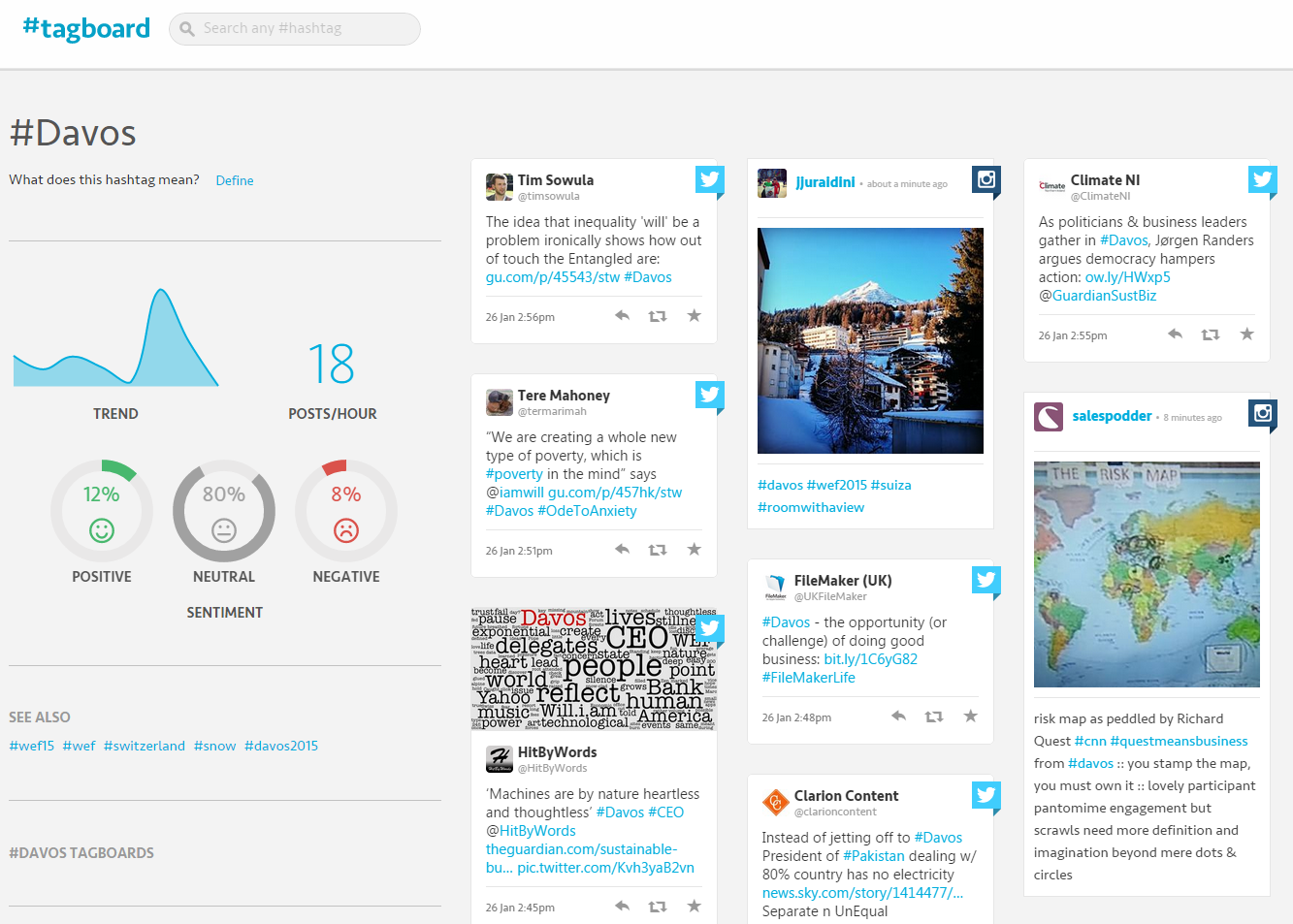Click #Pakistan hashtag in Clarion Content tweet
Viewport: 1293px width, 924px height.
(x=874, y=856)
